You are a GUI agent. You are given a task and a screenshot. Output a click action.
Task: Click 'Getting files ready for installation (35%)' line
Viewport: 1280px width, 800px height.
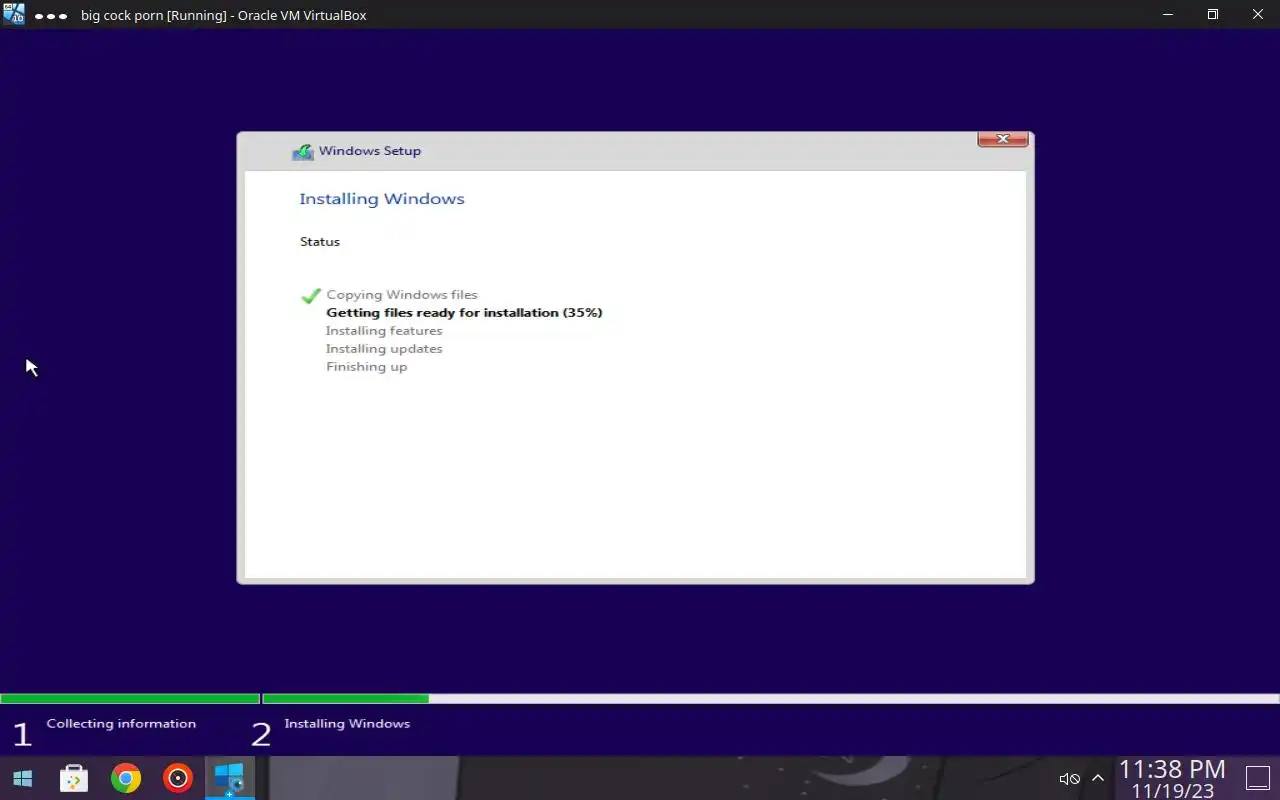click(x=464, y=313)
